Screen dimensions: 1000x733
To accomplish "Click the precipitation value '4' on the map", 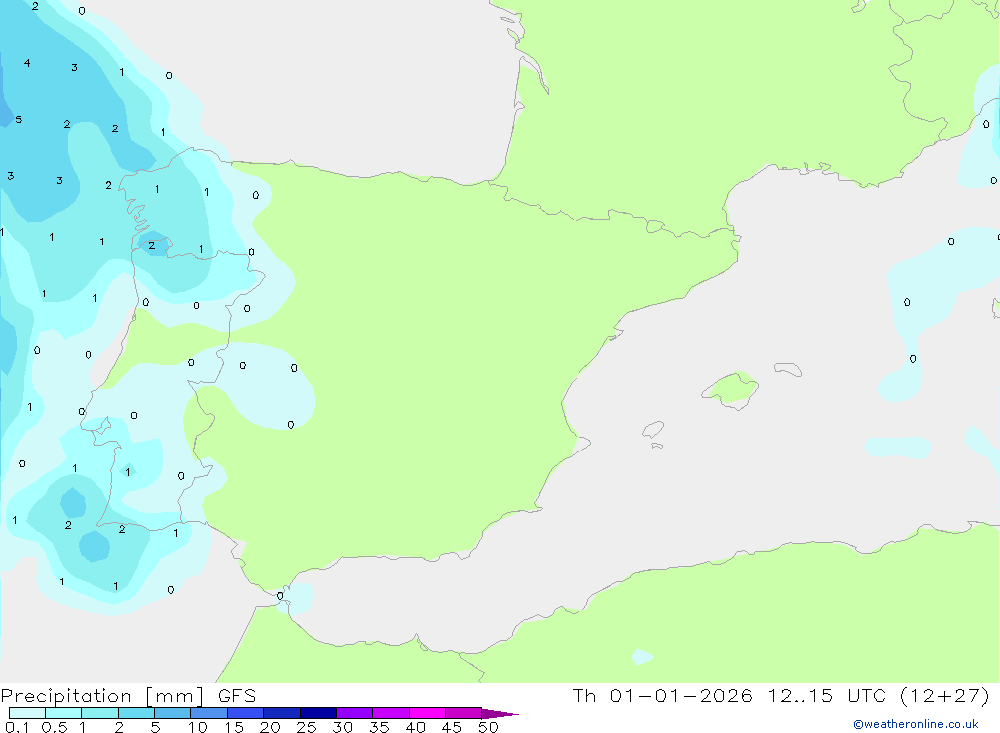I will coord(27,63).
